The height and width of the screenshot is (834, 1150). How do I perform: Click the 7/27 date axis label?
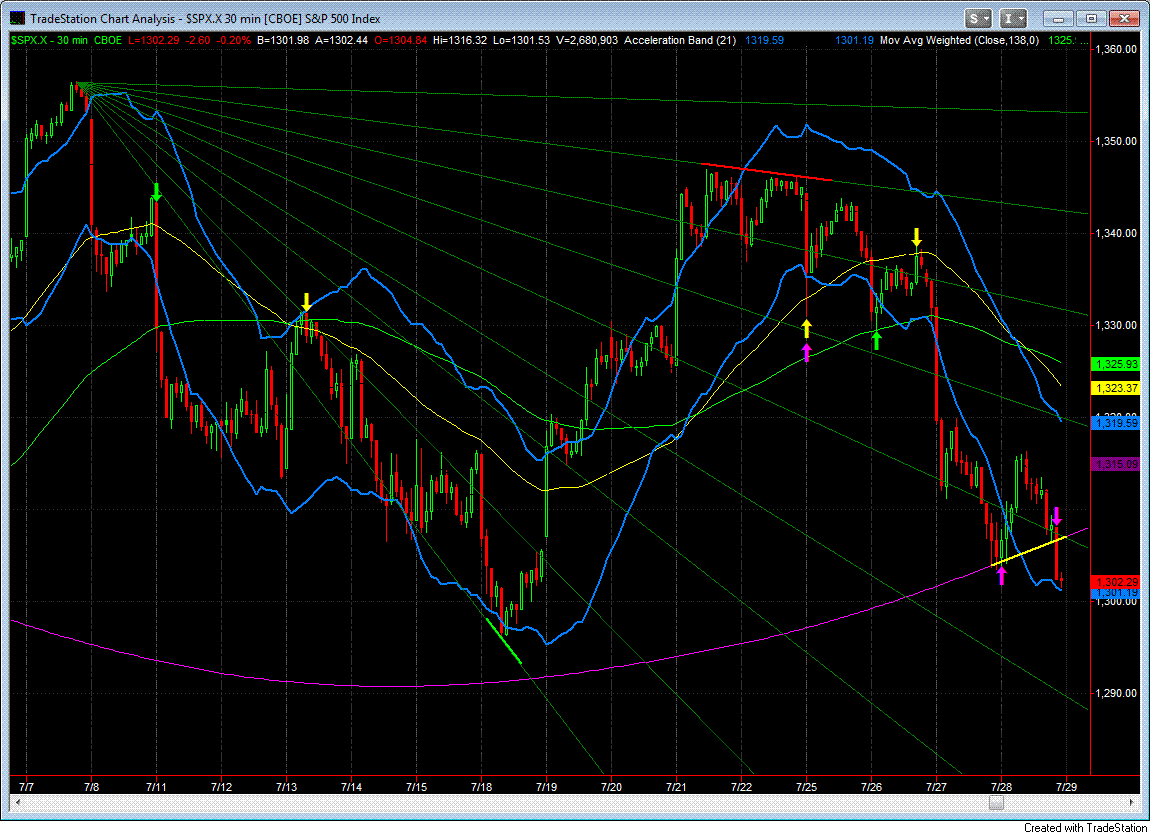pos(937,787)
